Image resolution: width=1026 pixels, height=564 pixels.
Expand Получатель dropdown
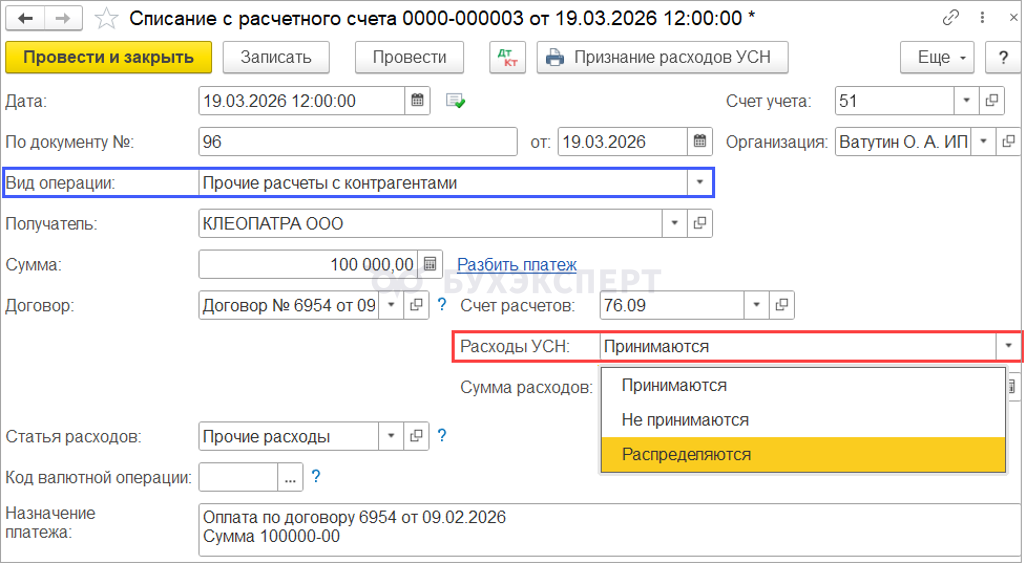point(675,223)
